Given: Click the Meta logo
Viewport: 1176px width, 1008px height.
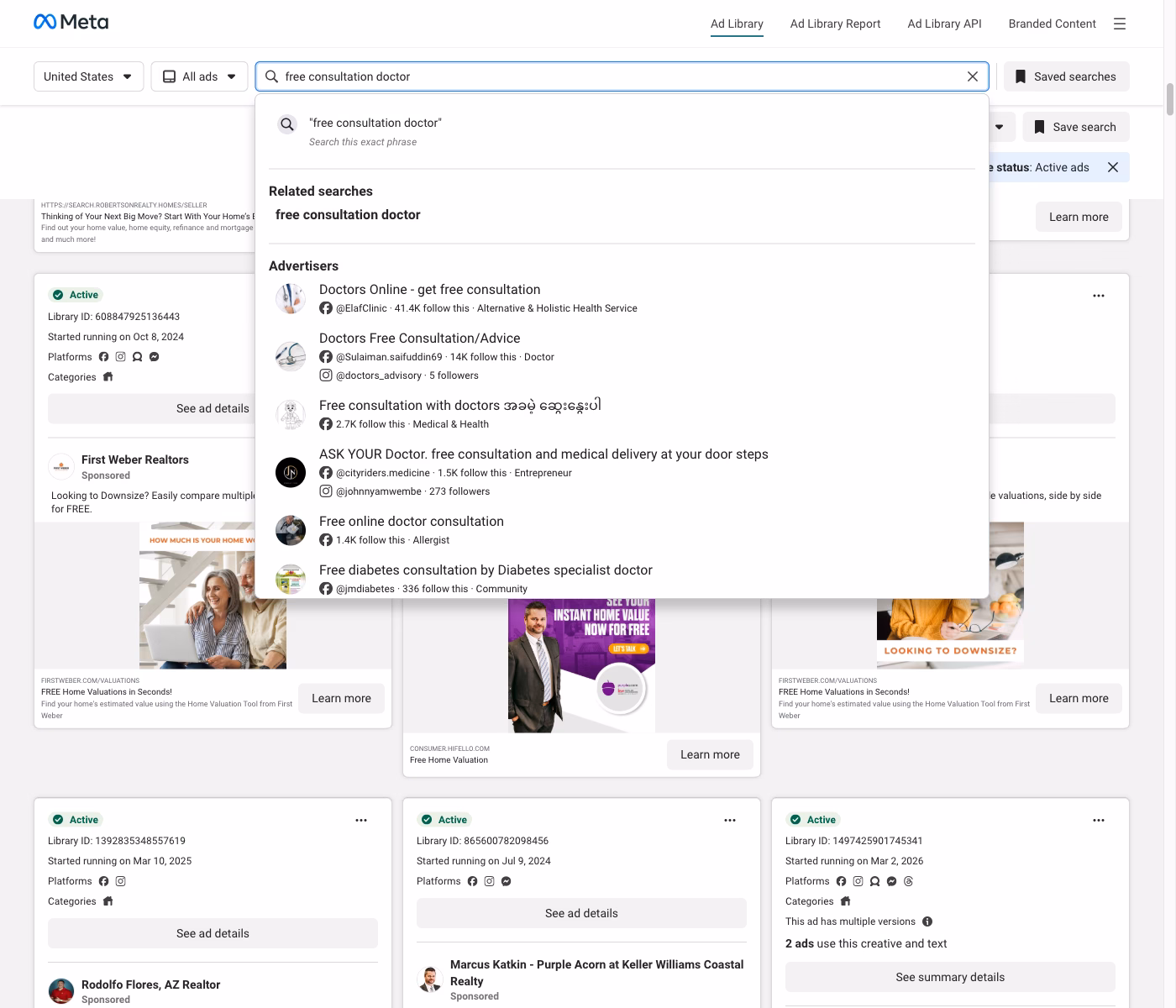Looking at the screenshot, I should click(x=71, y=21).
